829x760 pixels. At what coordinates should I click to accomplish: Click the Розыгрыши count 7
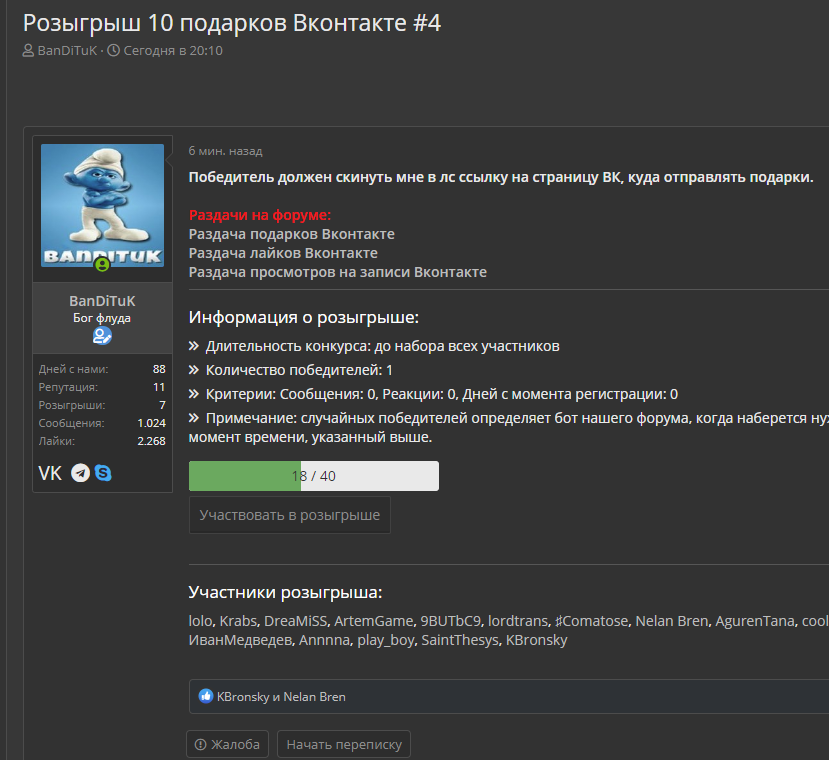tap(162, 405)
